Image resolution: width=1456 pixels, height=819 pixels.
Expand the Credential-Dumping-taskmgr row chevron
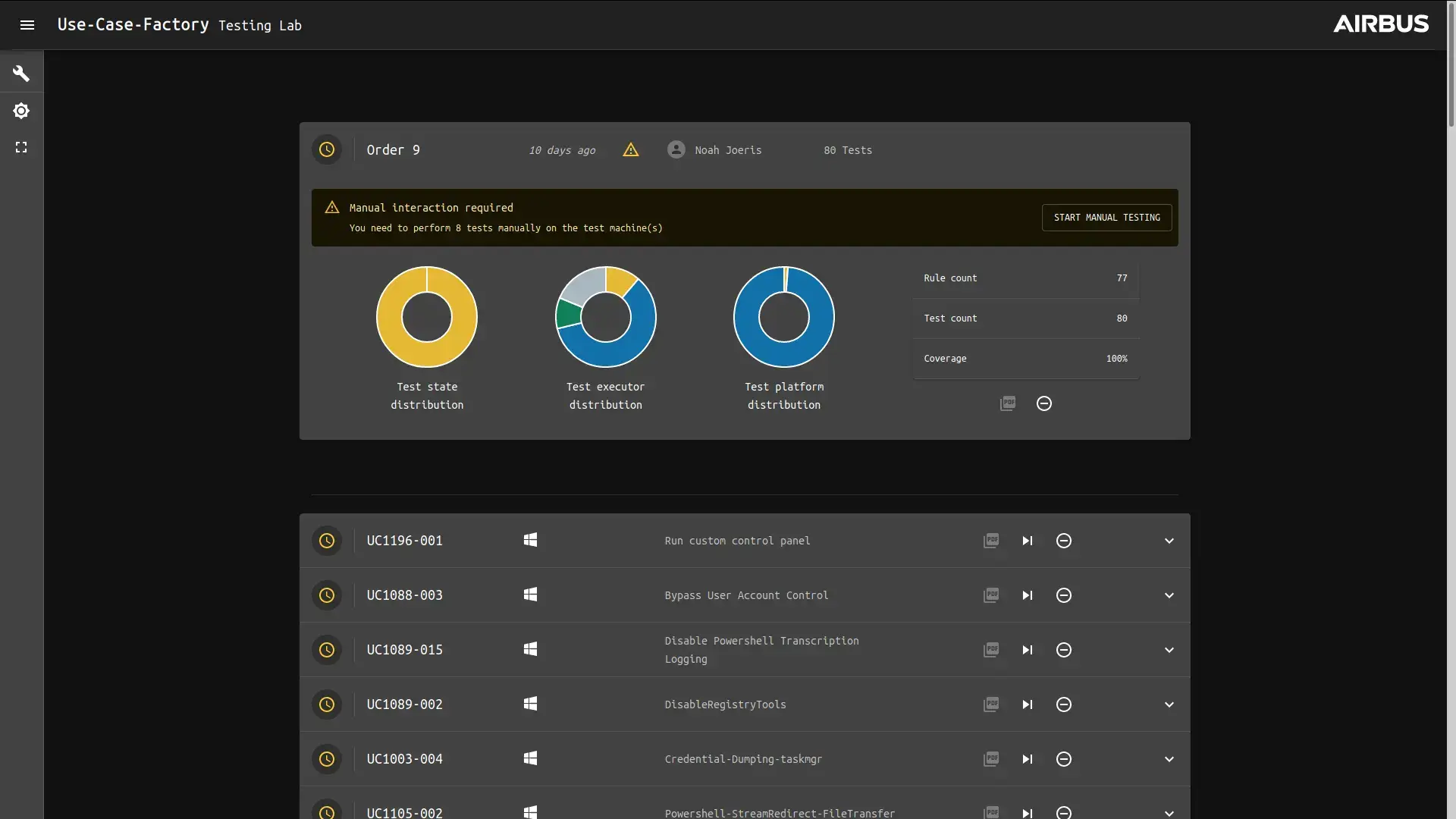click(x=1169, y=759)
